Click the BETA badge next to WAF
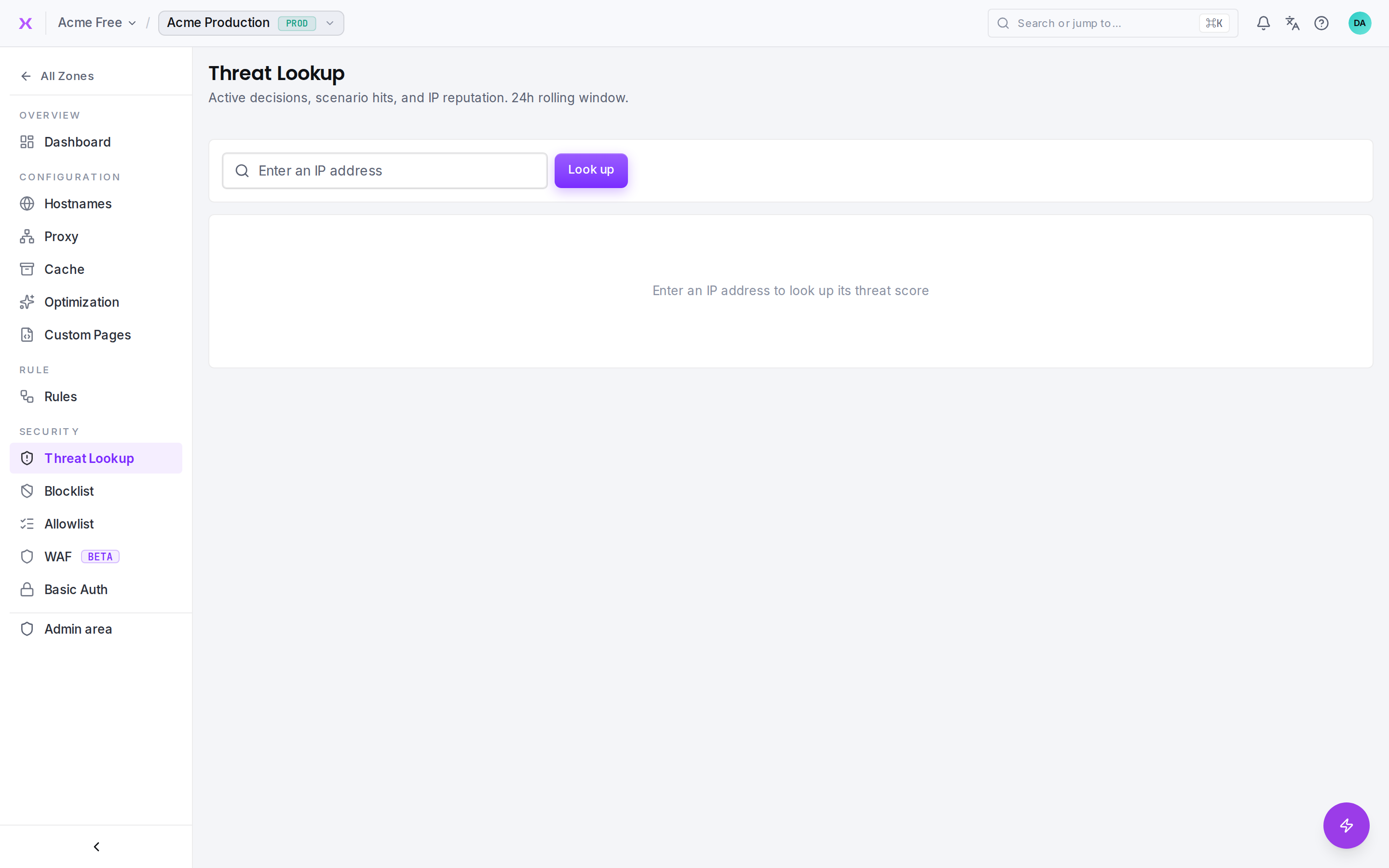This screenshot has width=1389, height=868. pos(100,557)
